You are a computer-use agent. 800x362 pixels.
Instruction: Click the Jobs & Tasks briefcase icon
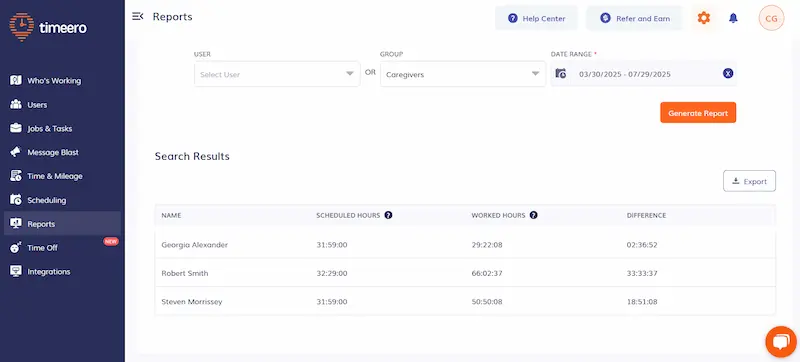16,128
